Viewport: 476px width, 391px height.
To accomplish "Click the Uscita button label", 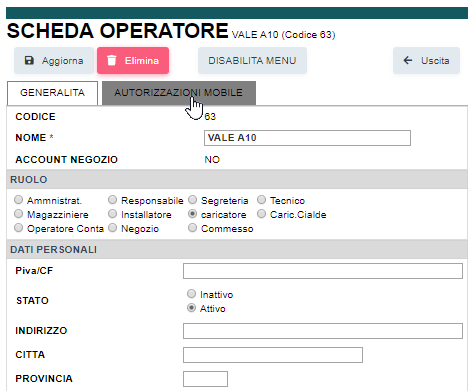I will point(435,61).
